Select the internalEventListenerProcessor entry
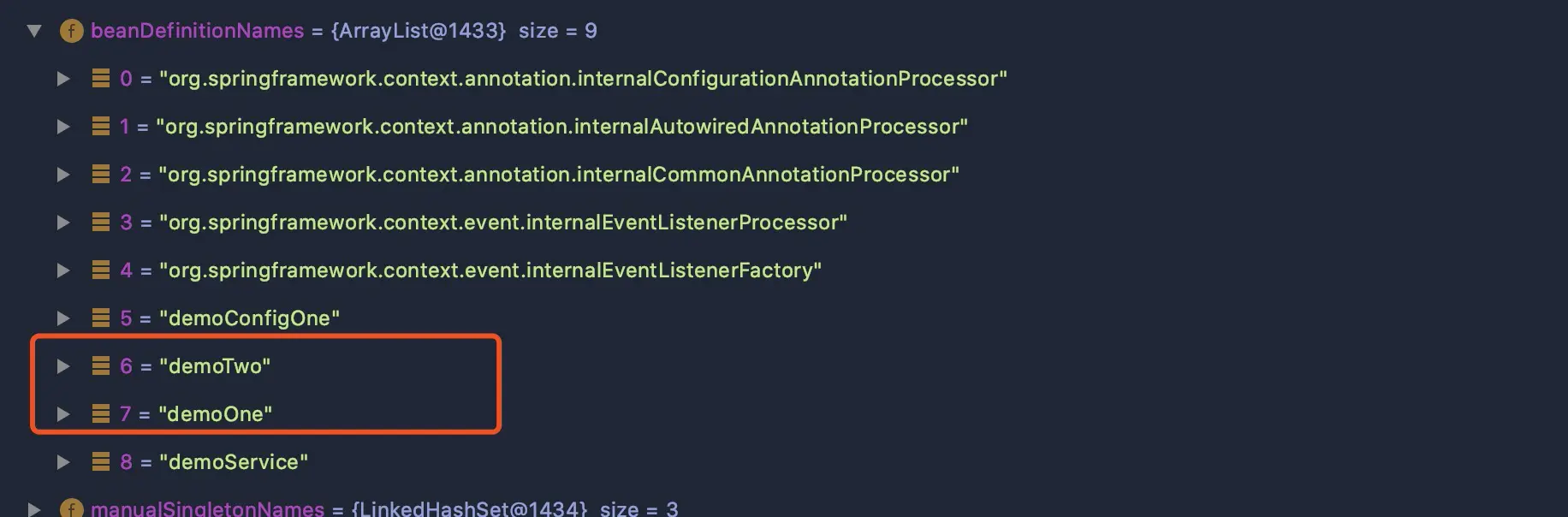The image size is (1568, 517). pyautogui.click(x=484, y=223)
